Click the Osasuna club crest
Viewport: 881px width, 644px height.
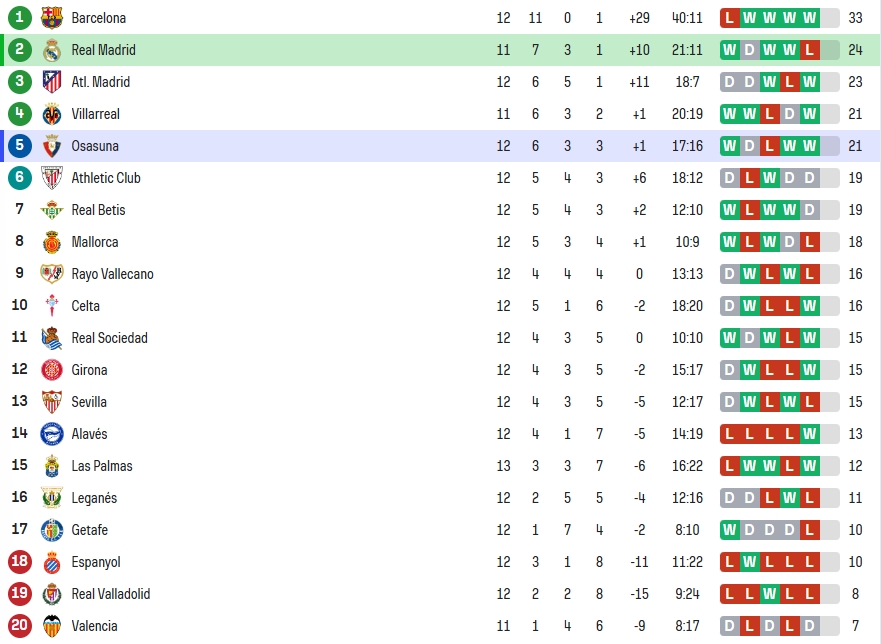(x=52, y=146)
